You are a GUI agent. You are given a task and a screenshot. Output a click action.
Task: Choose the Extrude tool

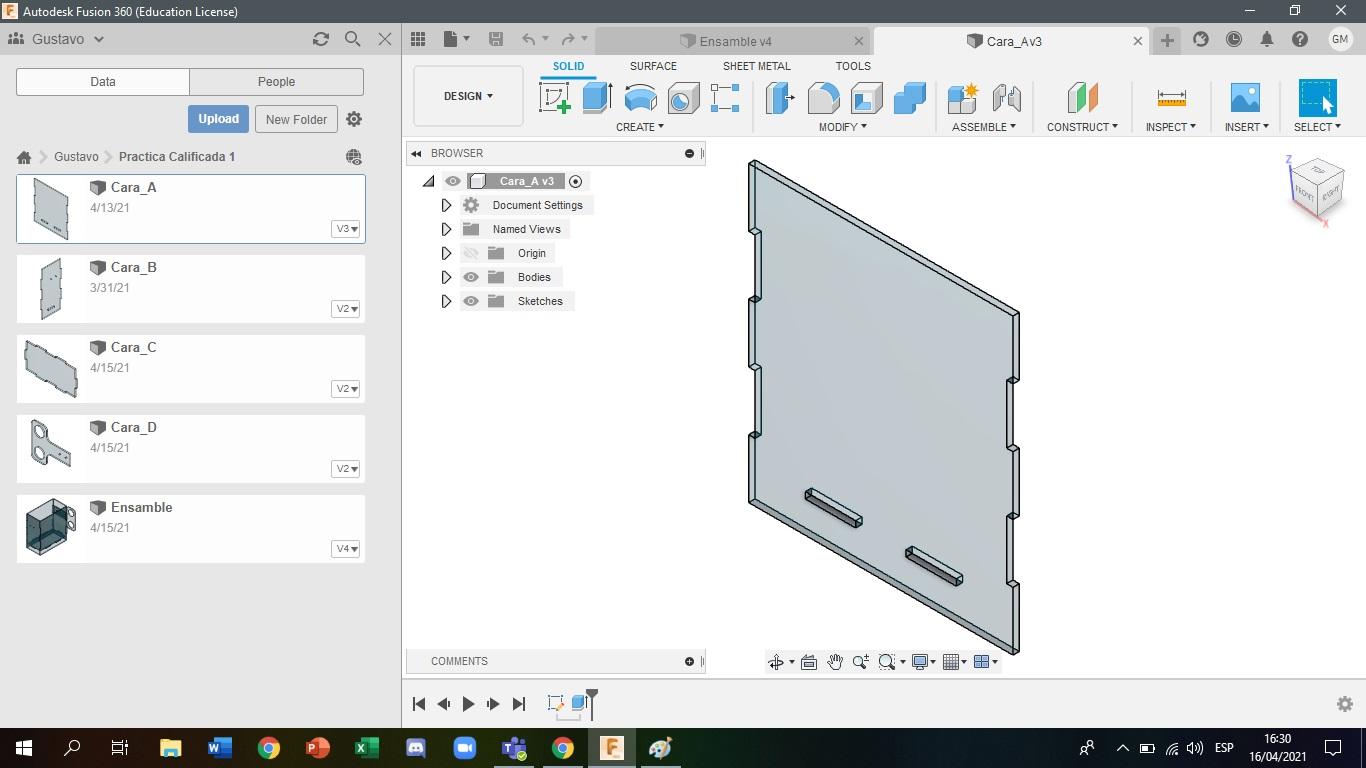point(597,98)
